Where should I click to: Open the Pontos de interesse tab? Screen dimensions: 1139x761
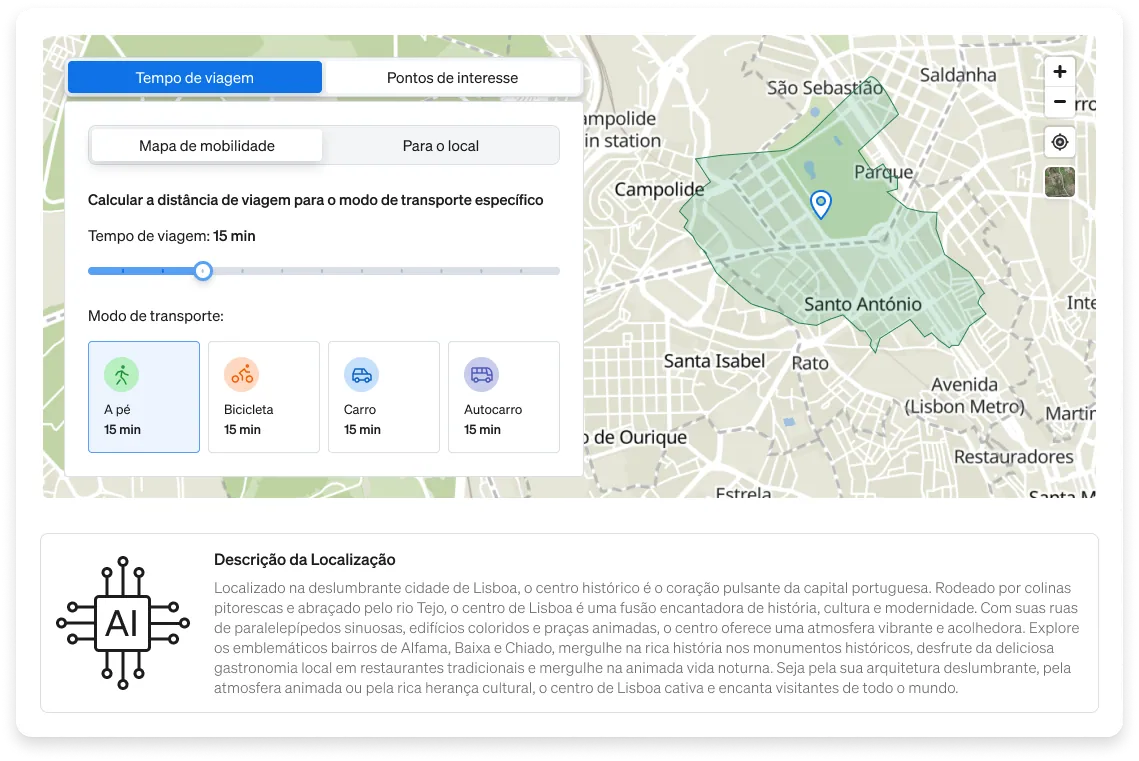(x=453, y=78)
